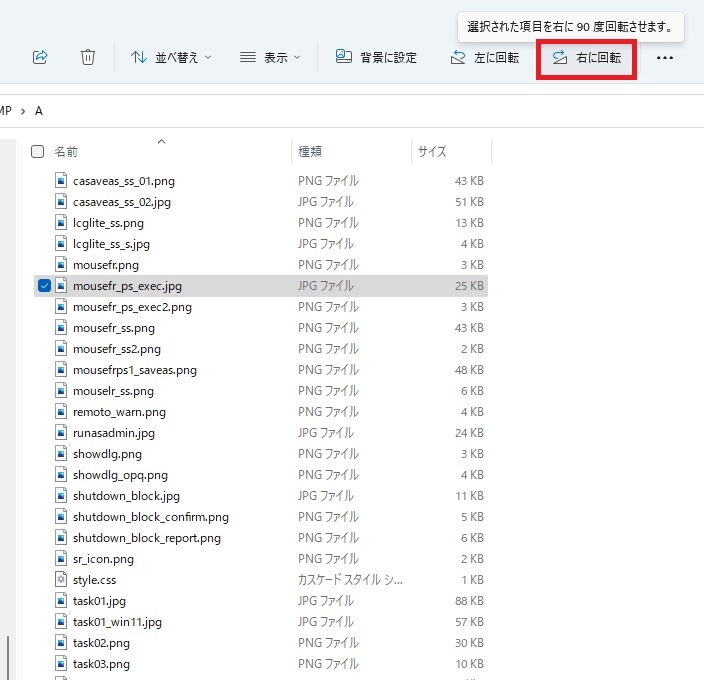Open the three-dot more options menu
The width and height of the screenshot is (704, 680).
point(664,57)
